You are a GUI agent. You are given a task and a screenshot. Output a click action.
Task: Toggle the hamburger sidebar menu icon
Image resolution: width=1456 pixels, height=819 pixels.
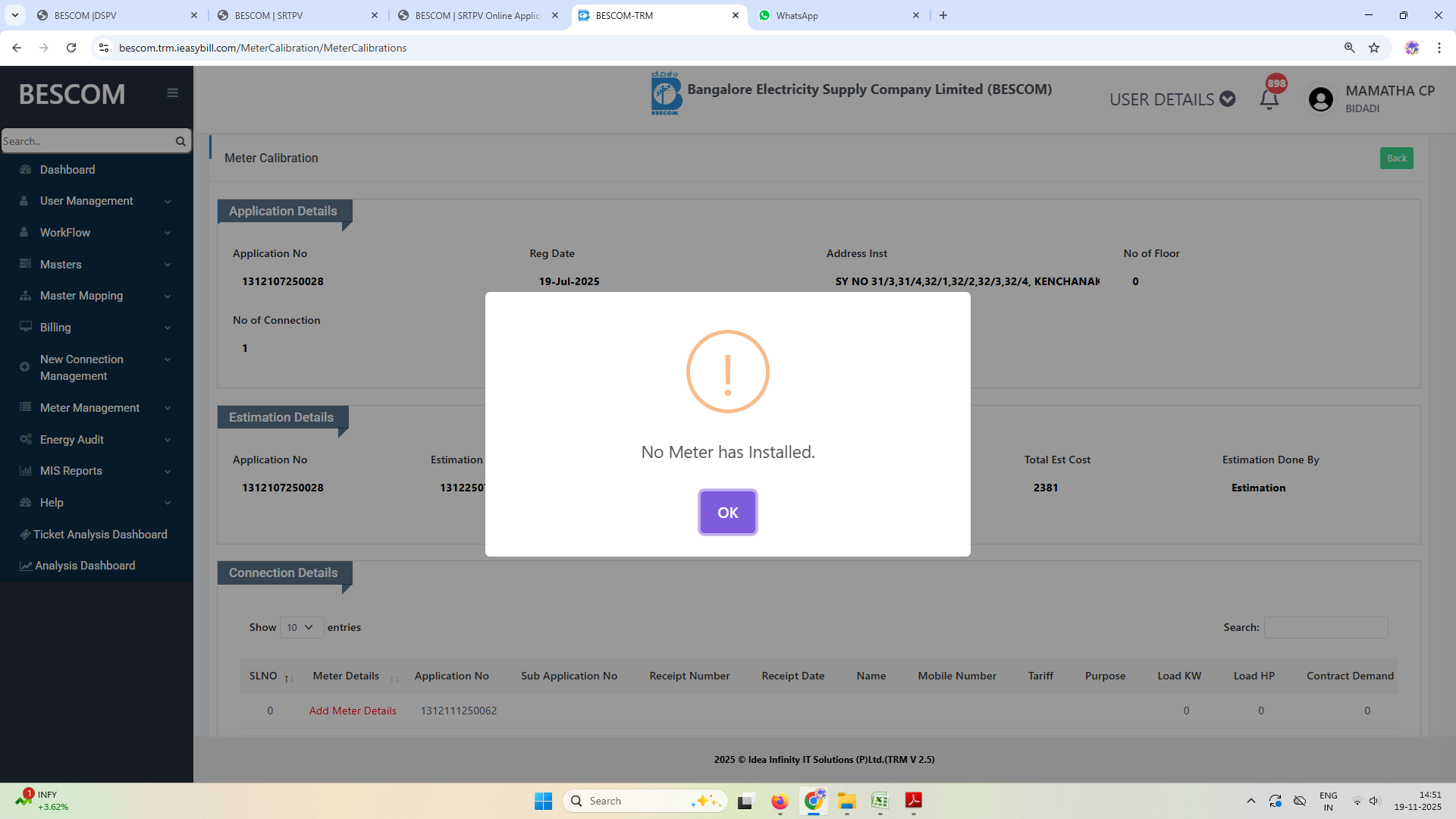172,93
